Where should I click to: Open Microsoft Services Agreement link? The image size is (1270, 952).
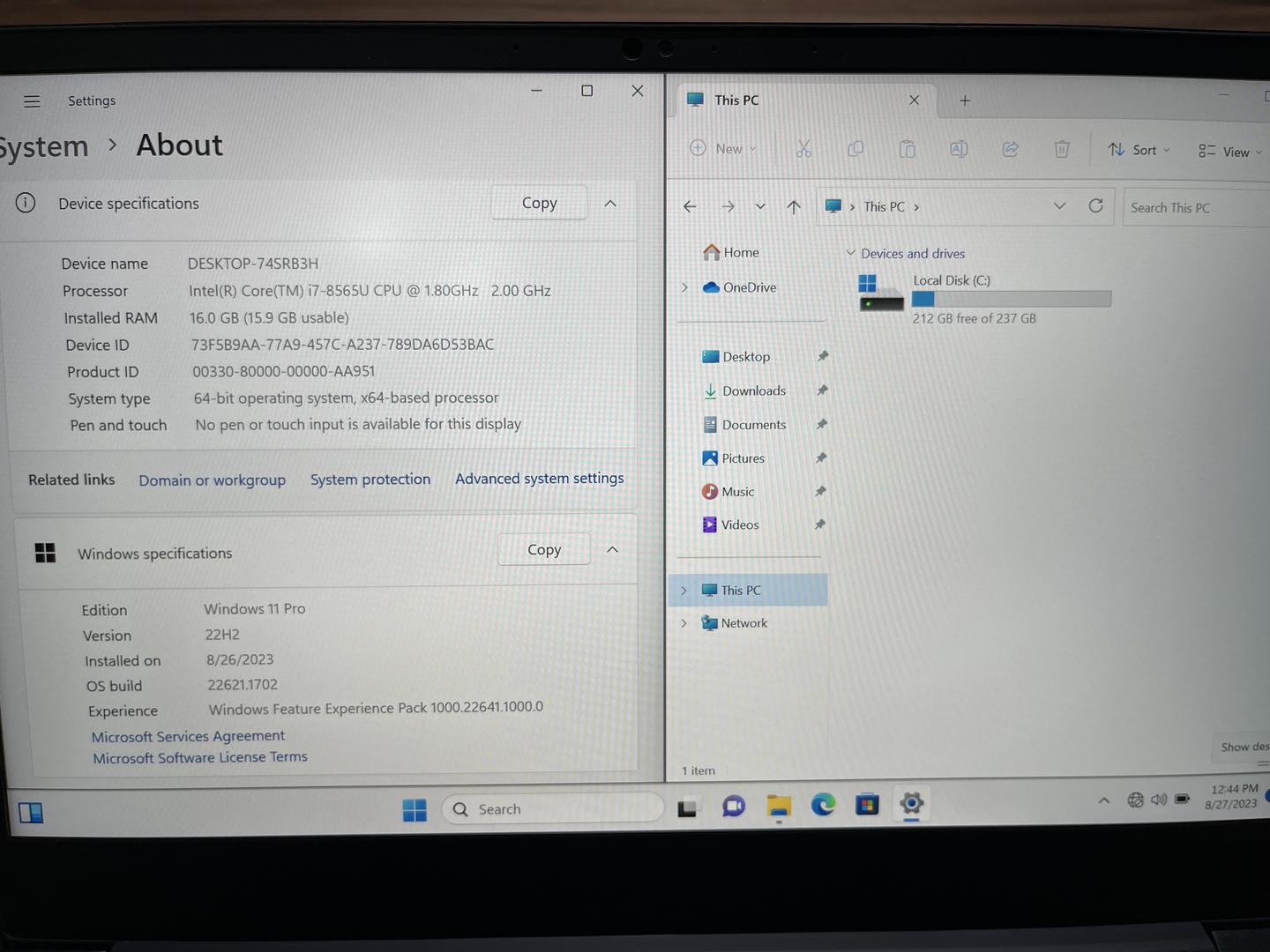coord(189,736)
